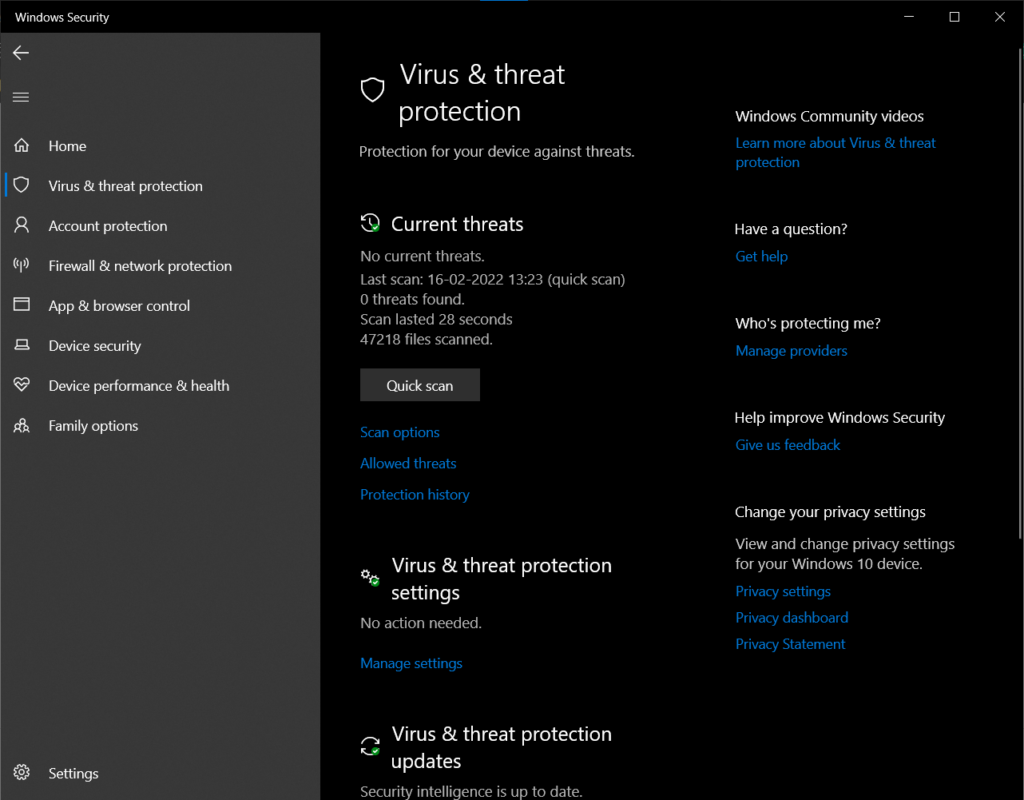Open Scan options link
Viewport: 1024px width, 800px height.
click(x=400, y=432)
